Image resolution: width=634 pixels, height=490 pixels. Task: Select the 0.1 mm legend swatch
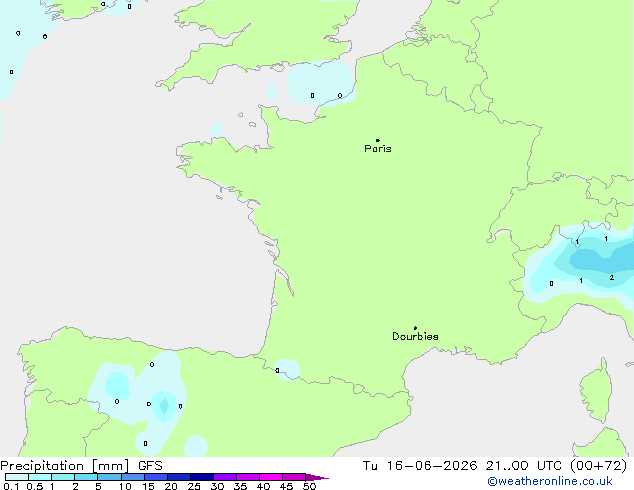(x=17, y=477)
